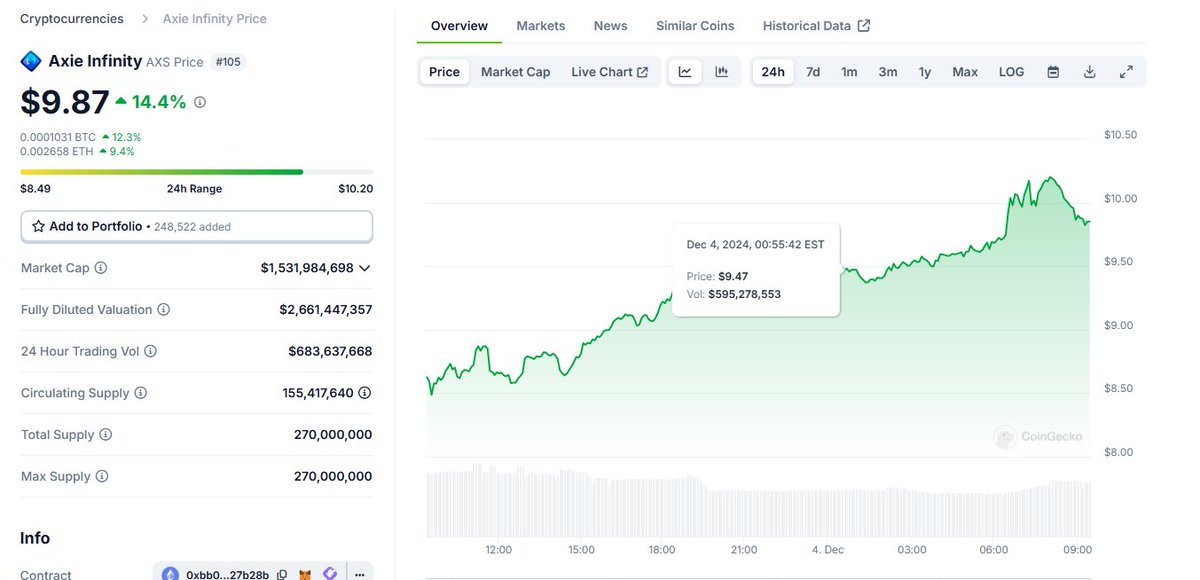Click the $1,531,984,698 market cap value
The width and height of the screenshot is (1200, 580).
click(x=307, y=268)
